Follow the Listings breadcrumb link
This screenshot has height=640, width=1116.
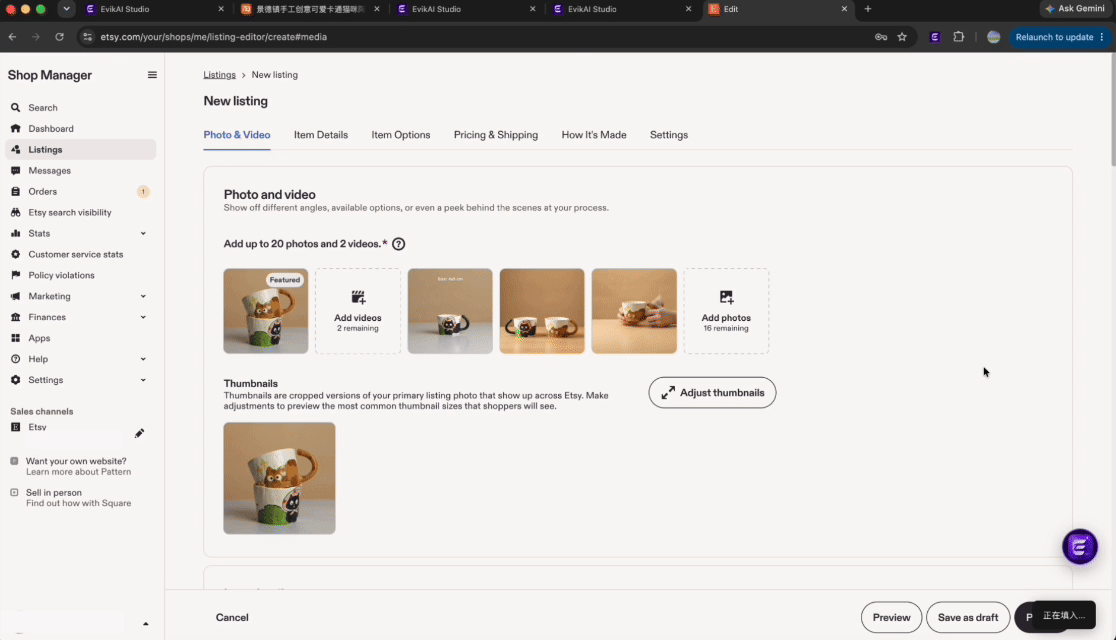(219, 75)
